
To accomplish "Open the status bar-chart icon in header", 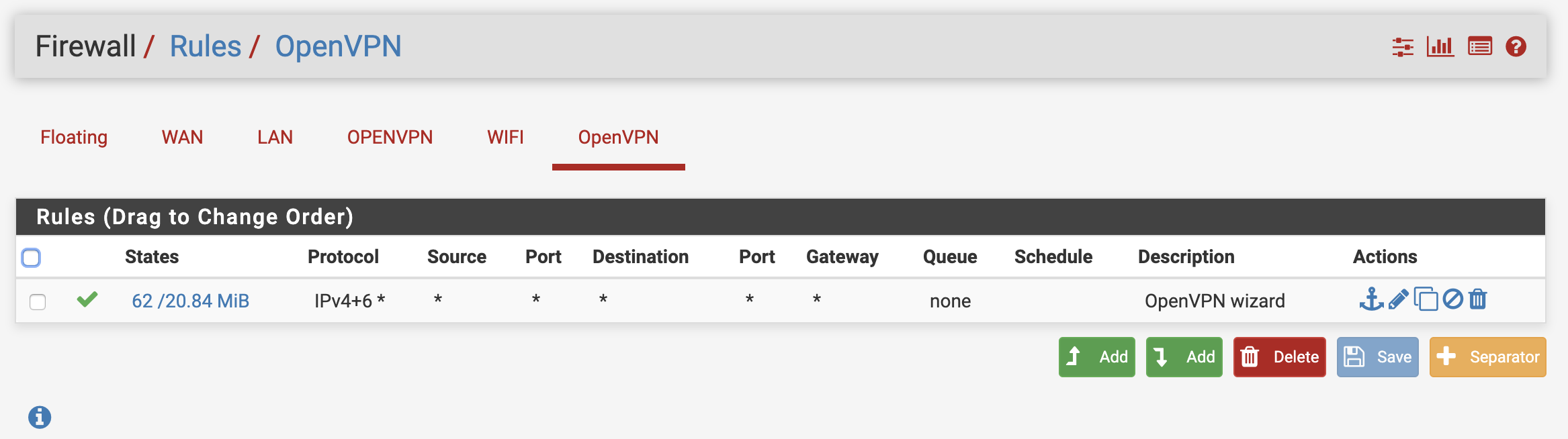I will (x=1440, y=47).
